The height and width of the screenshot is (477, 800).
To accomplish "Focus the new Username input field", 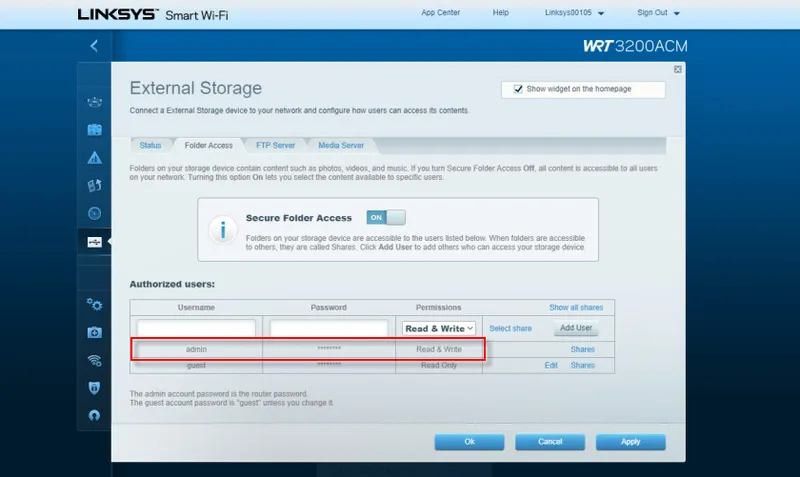I will [196, 329].
